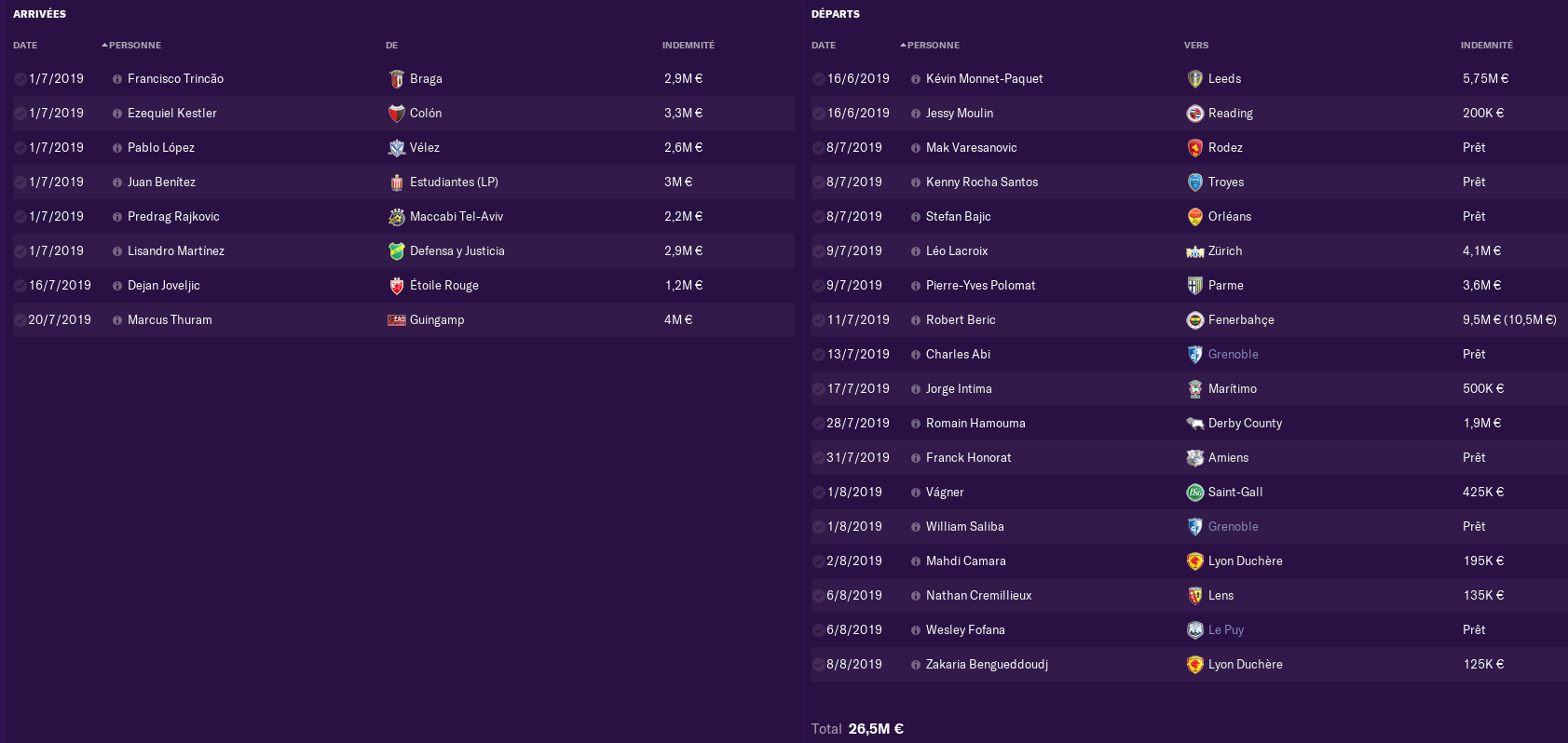
Task: Click the Marítimo club crest icon
Action: 1195,389
